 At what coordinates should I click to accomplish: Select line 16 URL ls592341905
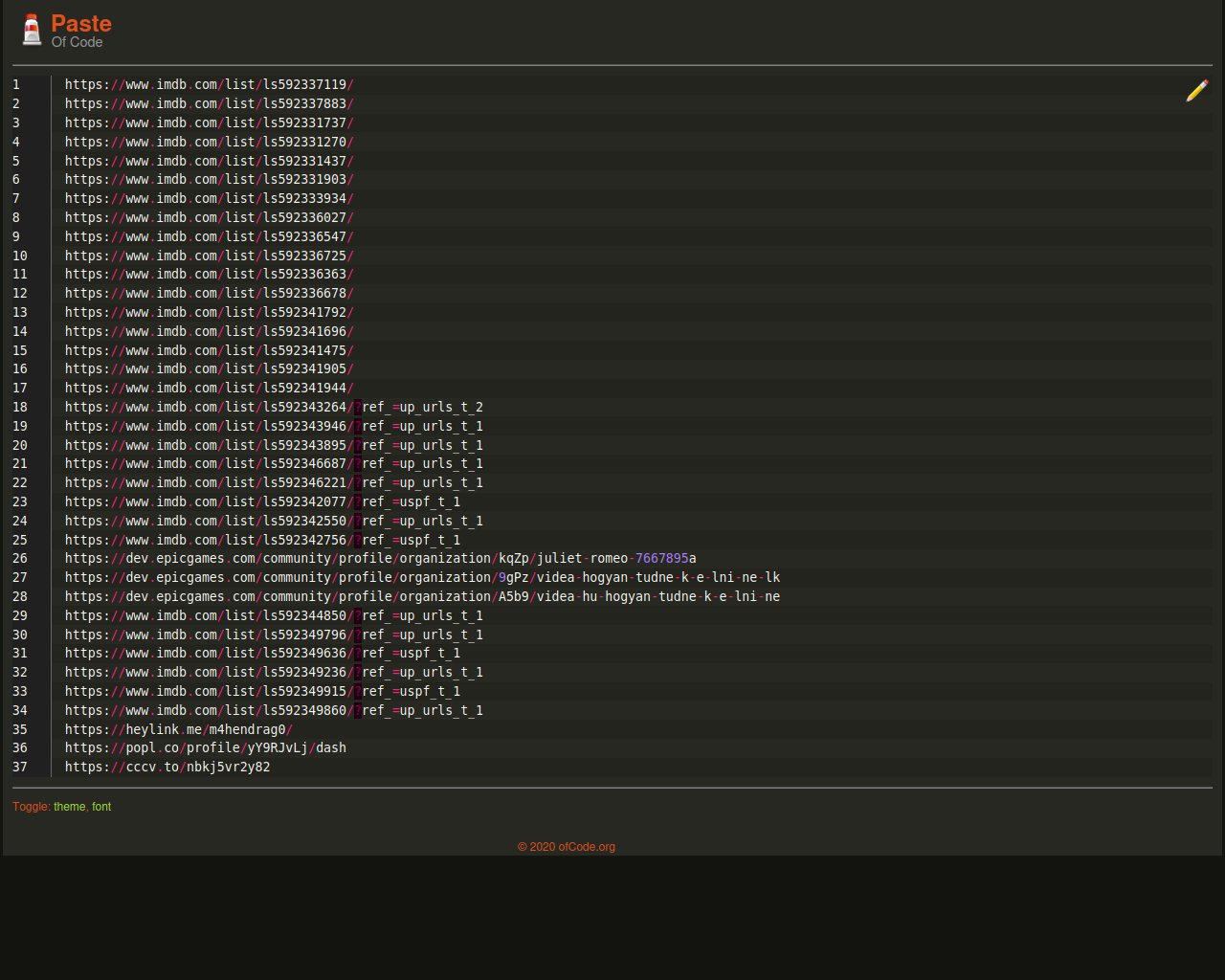210,368
